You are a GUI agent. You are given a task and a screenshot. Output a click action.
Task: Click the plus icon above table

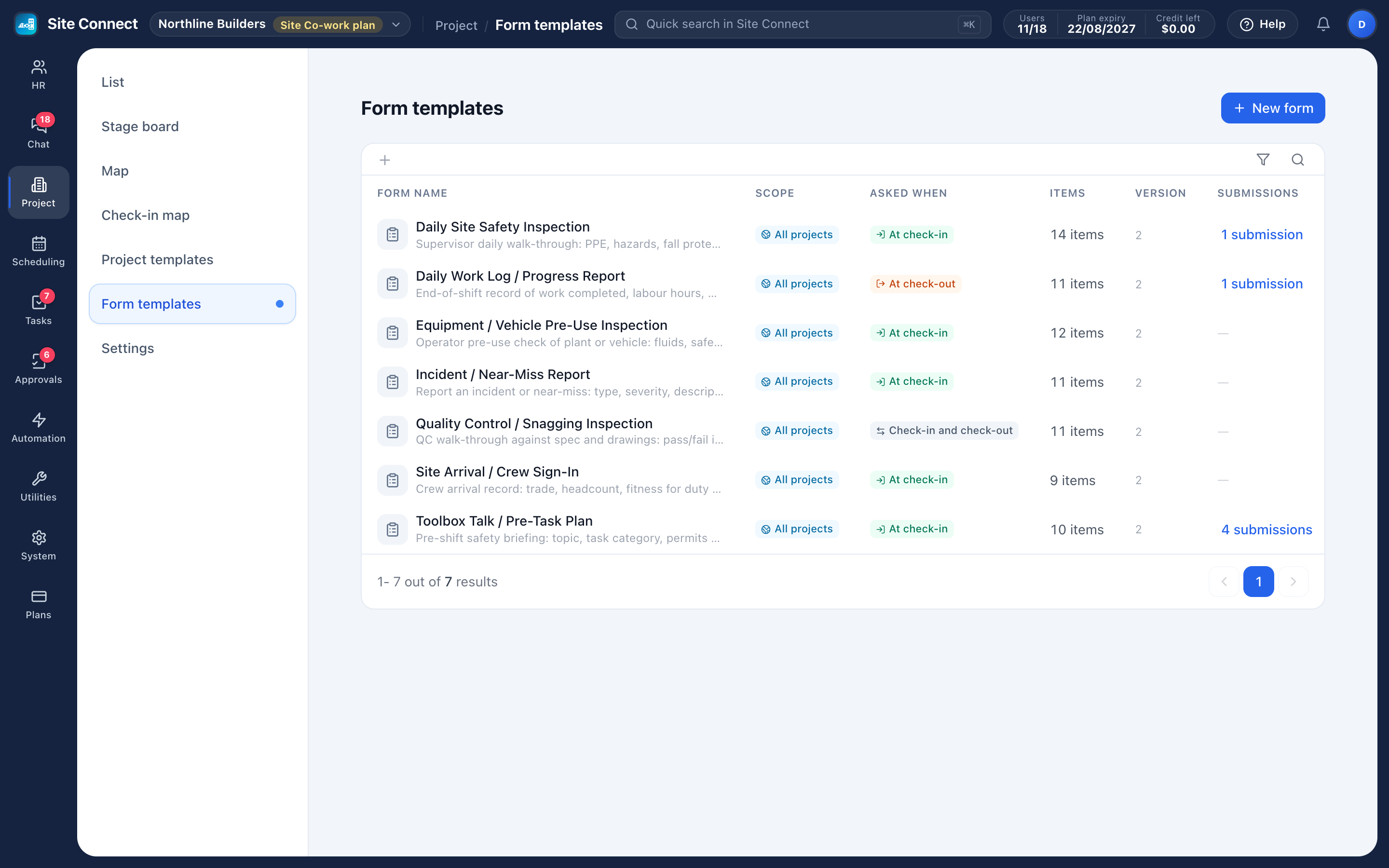(385, 160)
